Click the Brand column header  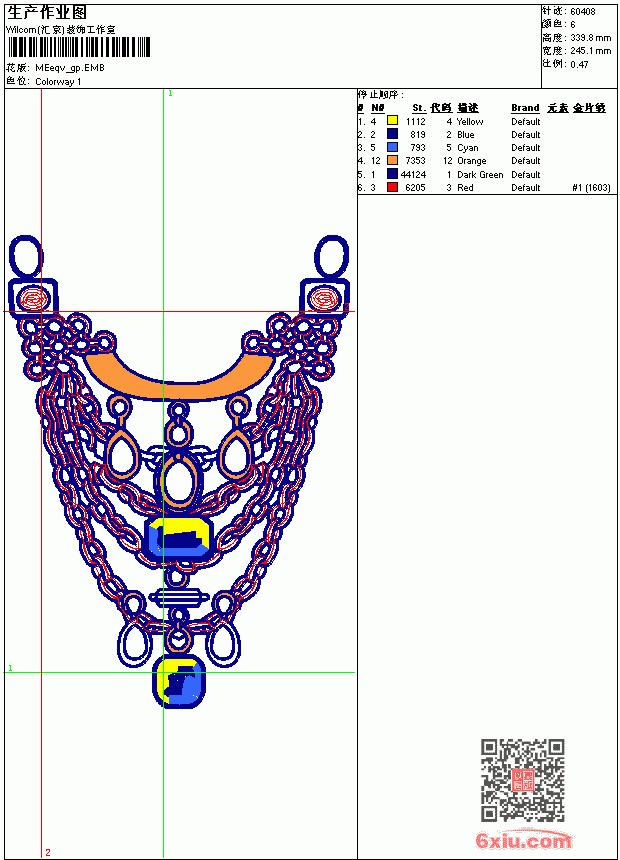[x=525, y=108]
